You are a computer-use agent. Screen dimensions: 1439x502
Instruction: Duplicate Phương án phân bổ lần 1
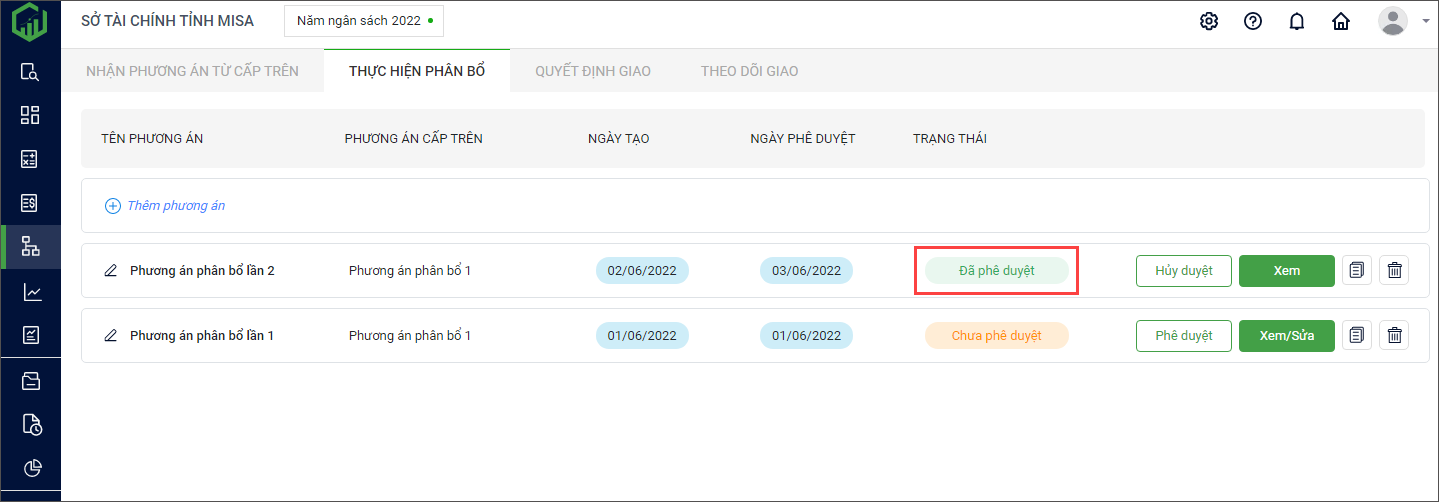pyautogui.click(x=1356, y=336)
